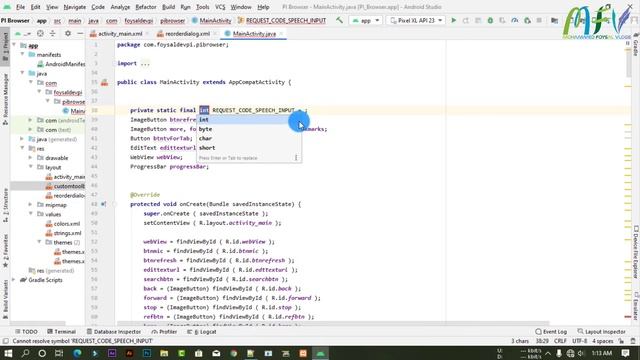The image size is (640, 360).
Task: Select 'short' in the completion popup
Action: pos(249,148)
